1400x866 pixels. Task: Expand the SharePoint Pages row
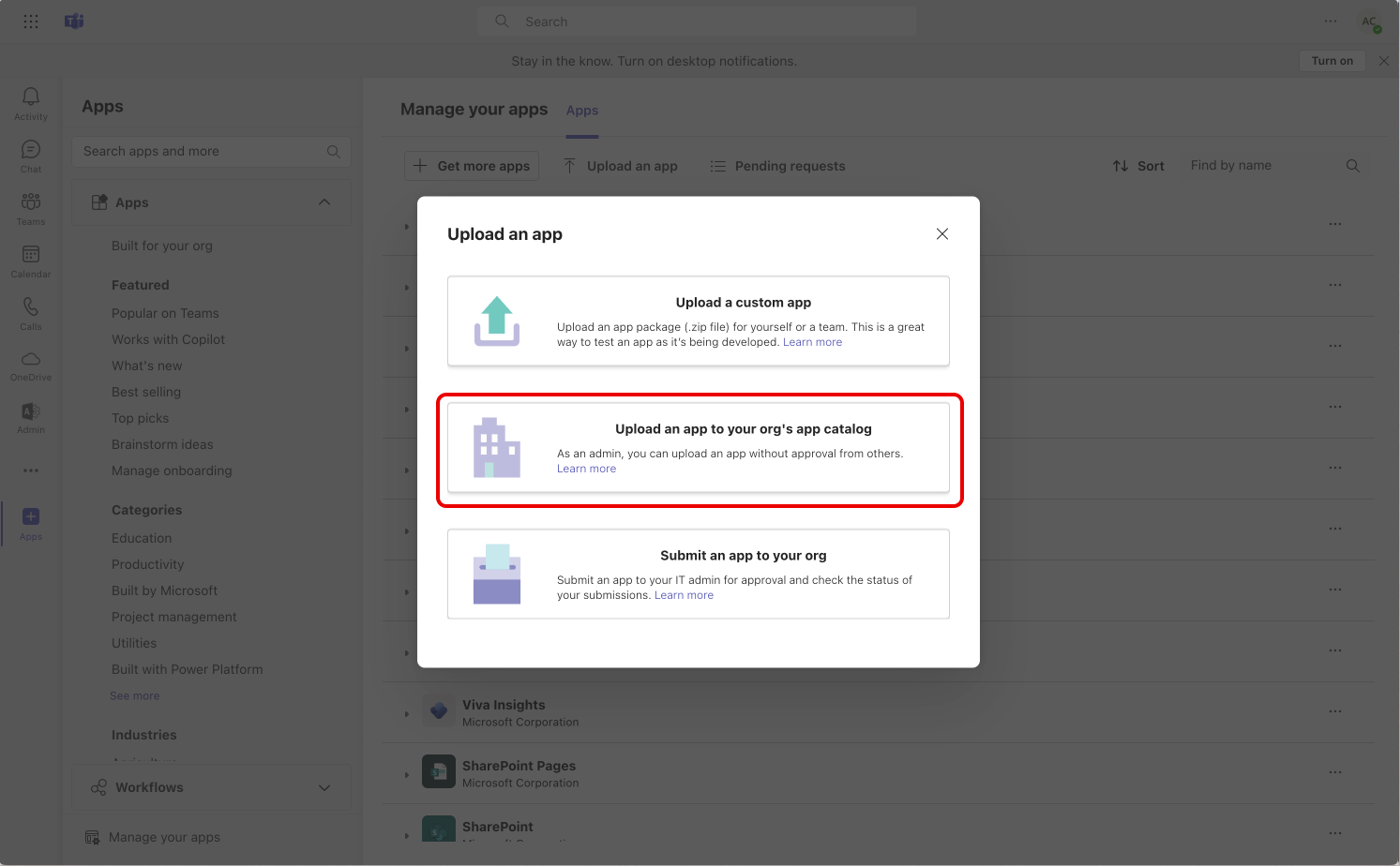(x=407, y=775)
